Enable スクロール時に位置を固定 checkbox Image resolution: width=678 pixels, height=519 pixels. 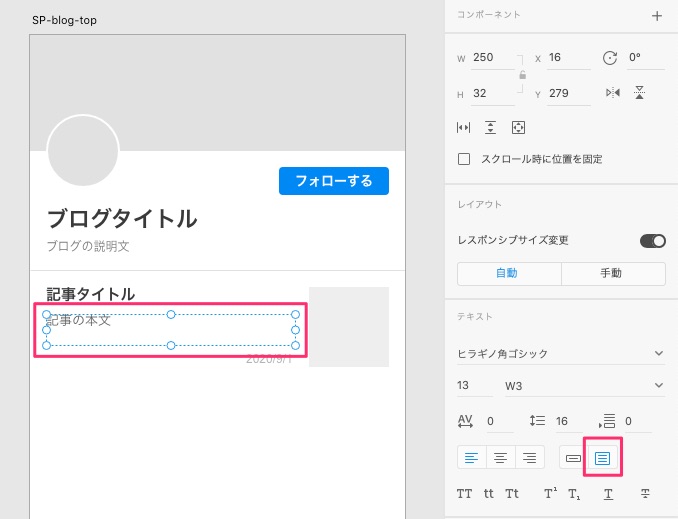[x=464, y=159]
